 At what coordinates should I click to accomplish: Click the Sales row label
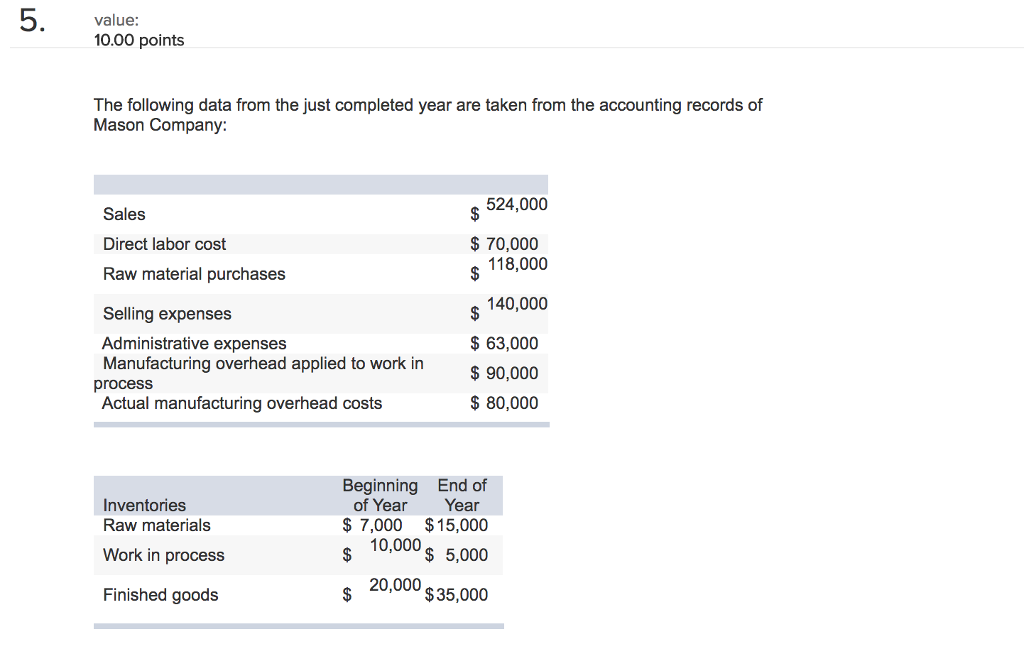pyautogui.click(x=123, y=214)
